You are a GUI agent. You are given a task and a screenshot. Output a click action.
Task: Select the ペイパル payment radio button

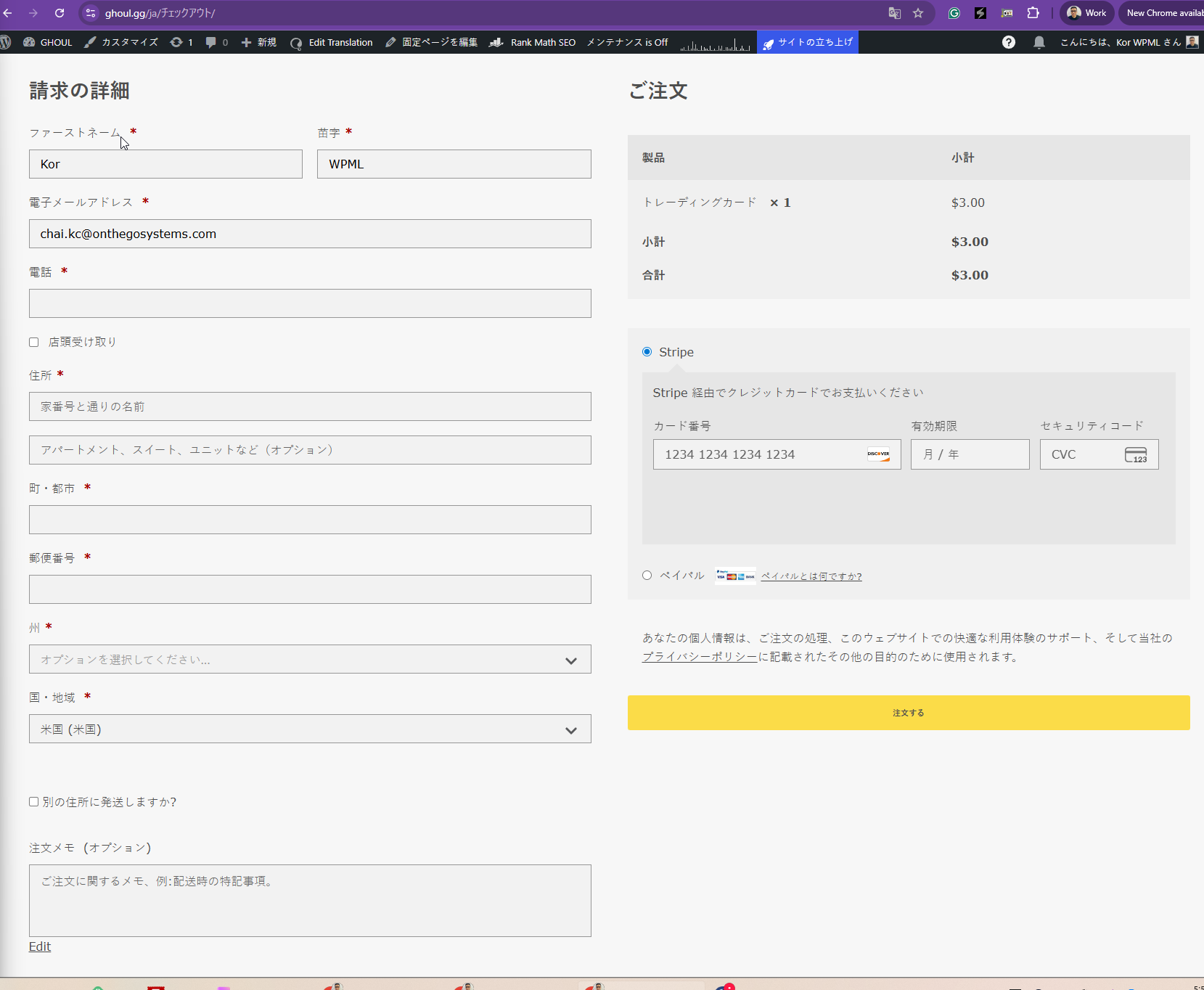(x=647, y=576)
